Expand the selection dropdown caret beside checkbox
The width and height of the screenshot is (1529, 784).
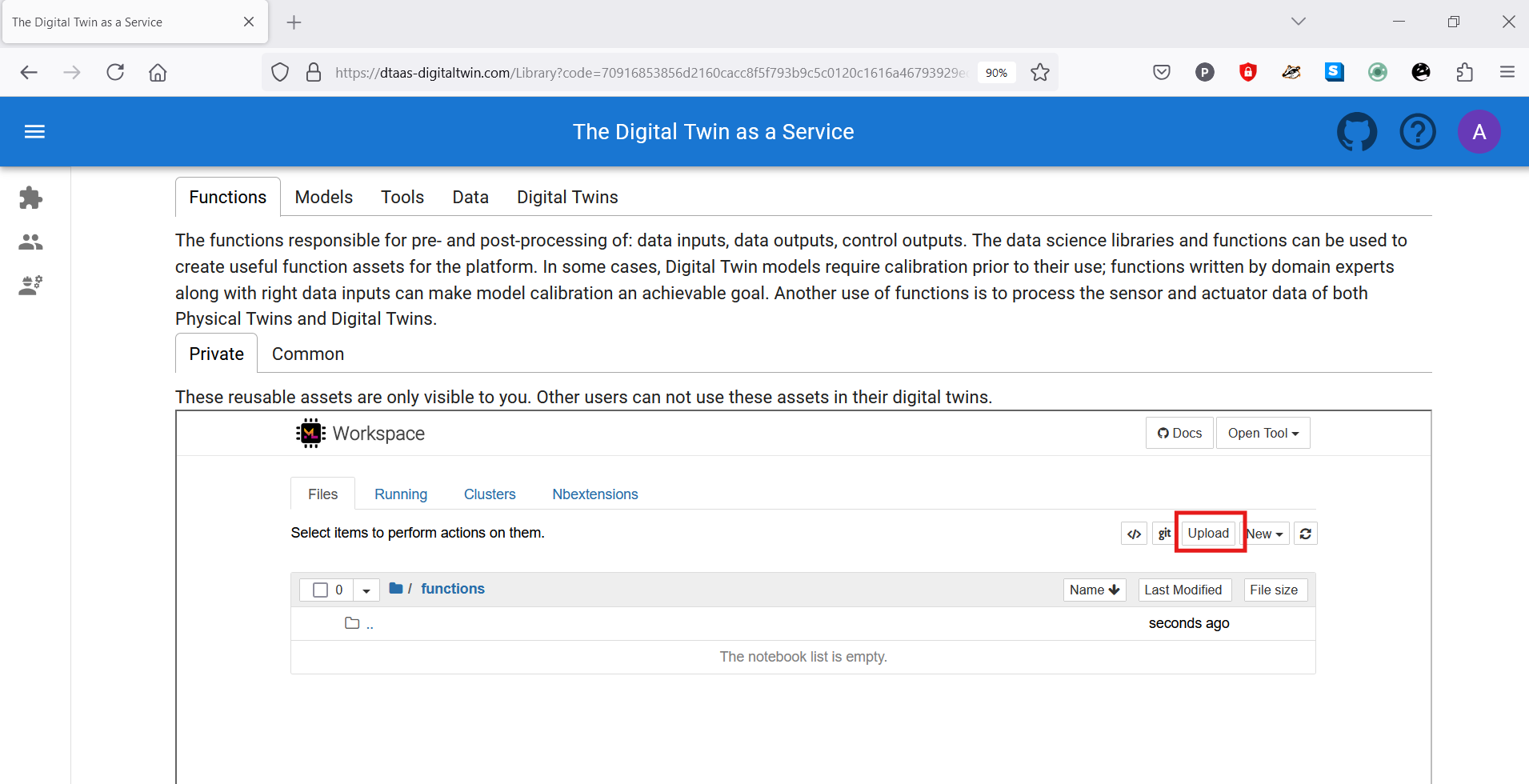click(x=366, y=590)
